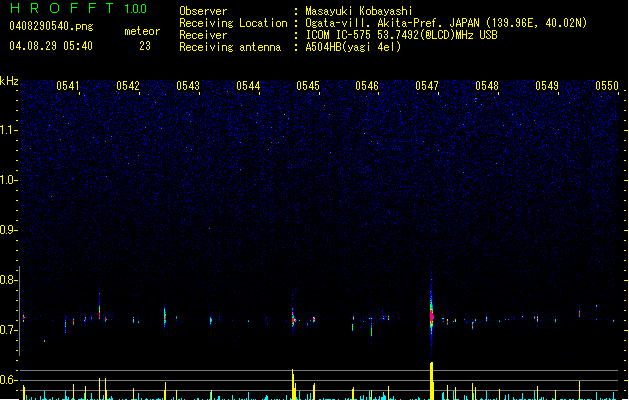Select the file name 0408290540.png
The height and width of the screenshot is (400, 629).
tap(51, 26)
